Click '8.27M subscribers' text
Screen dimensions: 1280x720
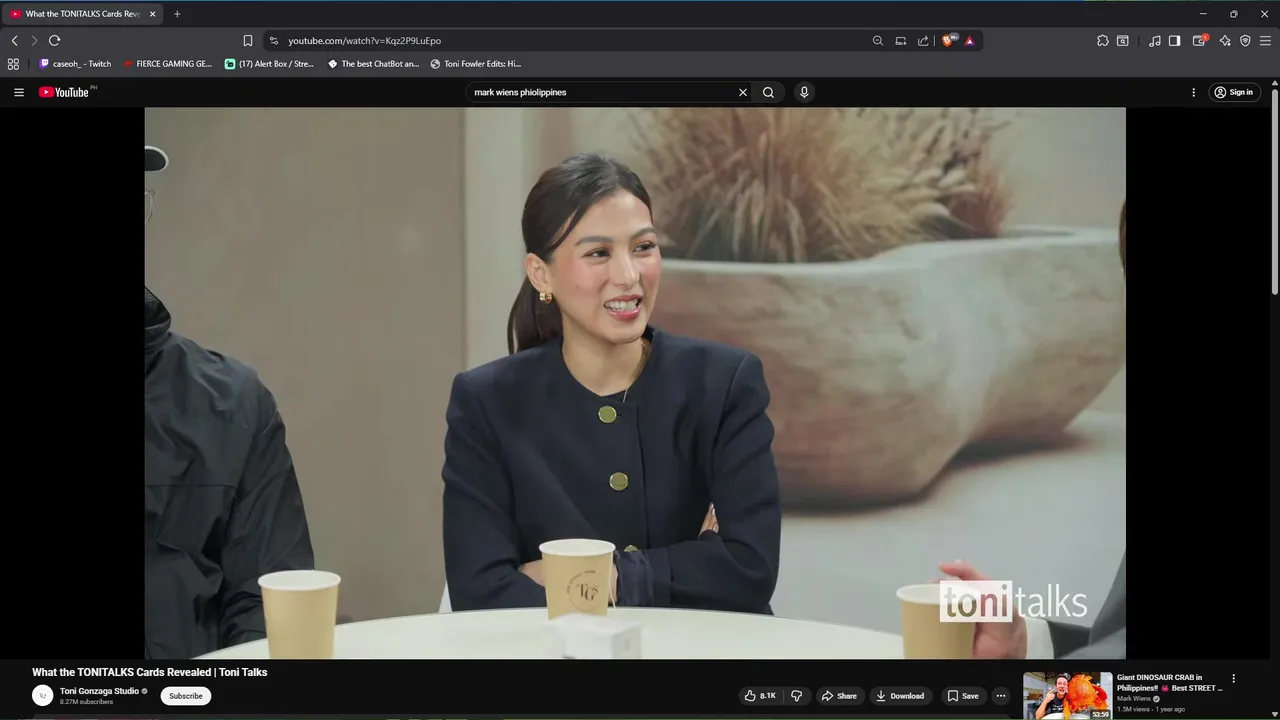point(87,702)
